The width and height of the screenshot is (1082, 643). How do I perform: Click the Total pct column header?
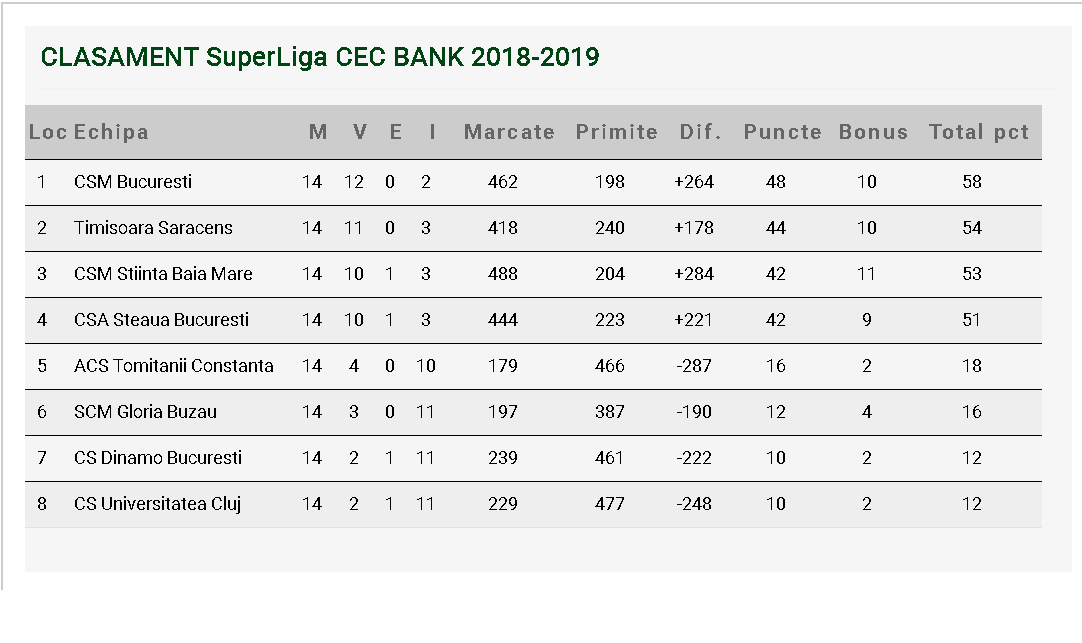[x=978, y=132]
